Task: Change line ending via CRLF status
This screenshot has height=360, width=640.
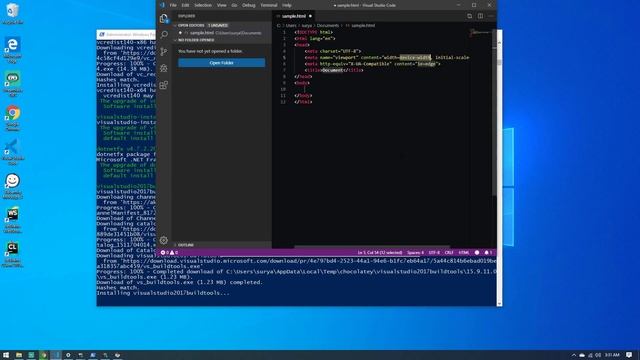Action: [449, 253]
